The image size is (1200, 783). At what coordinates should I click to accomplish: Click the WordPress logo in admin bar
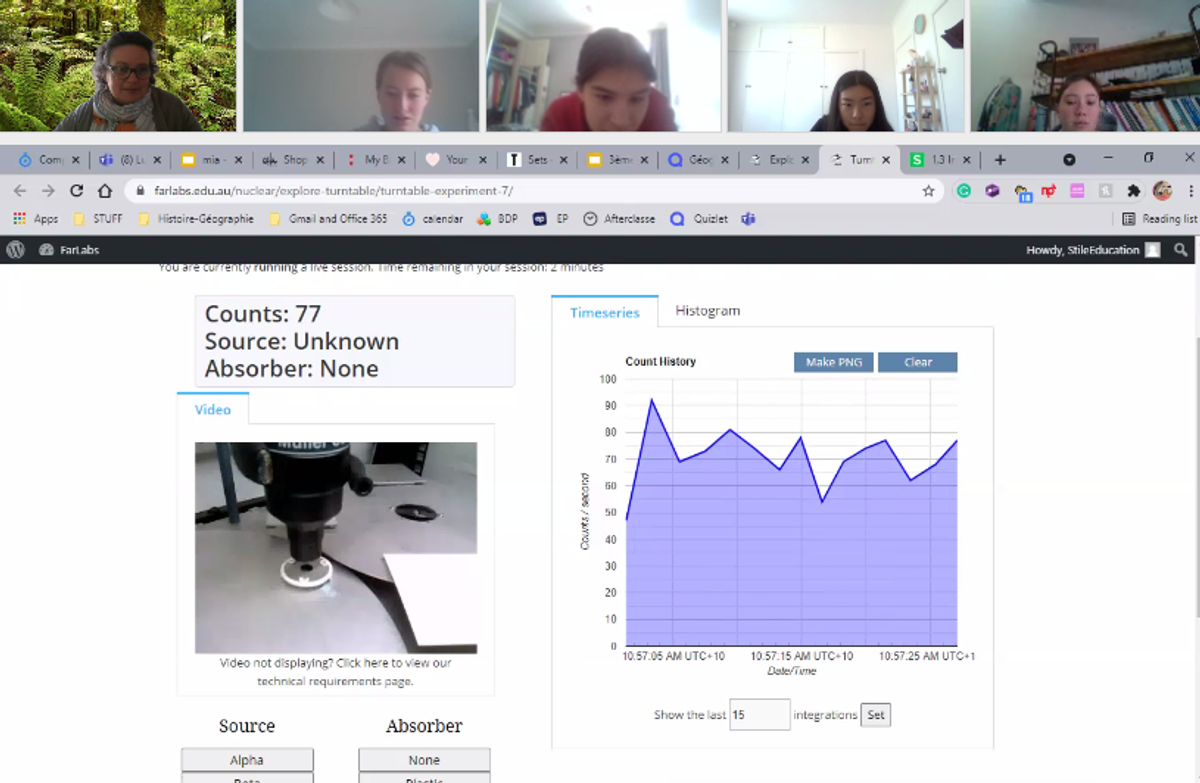click(14, 250)
